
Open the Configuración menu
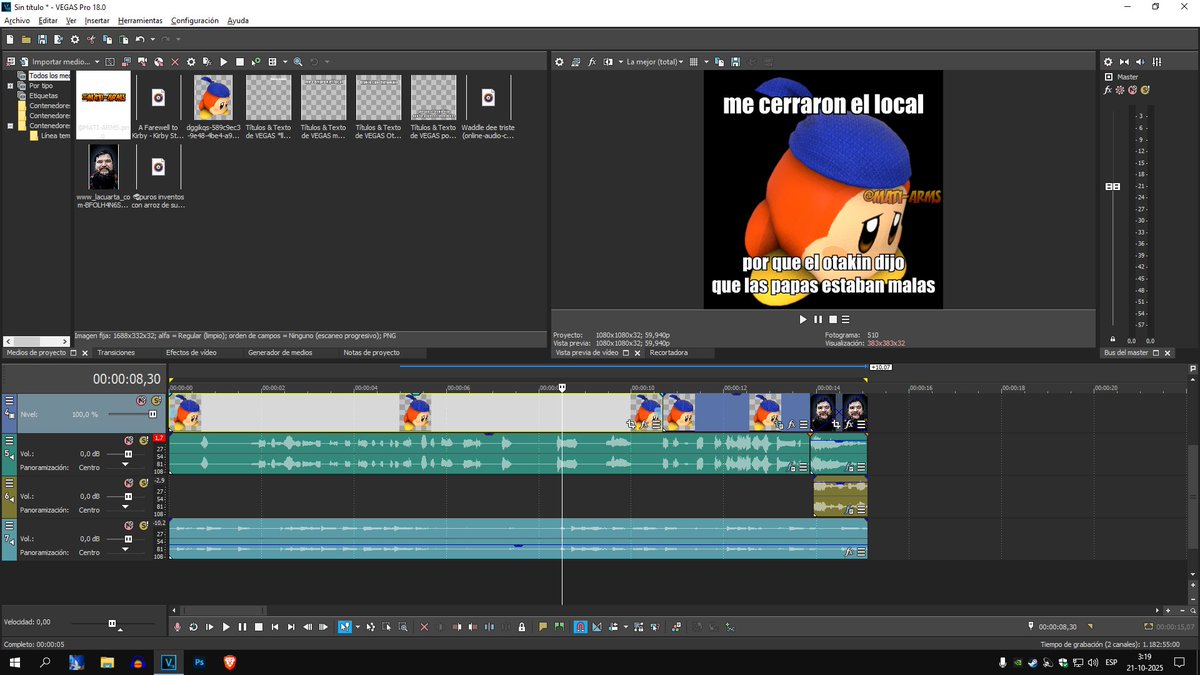[195, 20]
